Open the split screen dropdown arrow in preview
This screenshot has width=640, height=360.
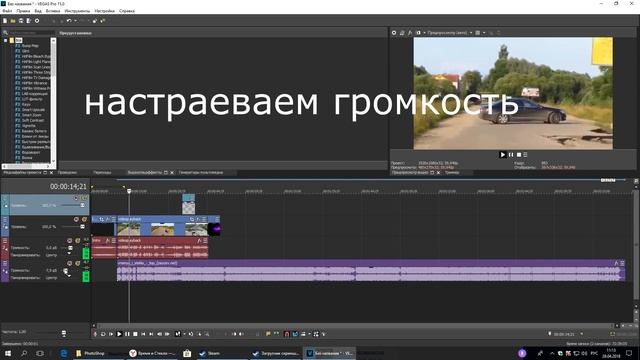(x=424, y=33)
